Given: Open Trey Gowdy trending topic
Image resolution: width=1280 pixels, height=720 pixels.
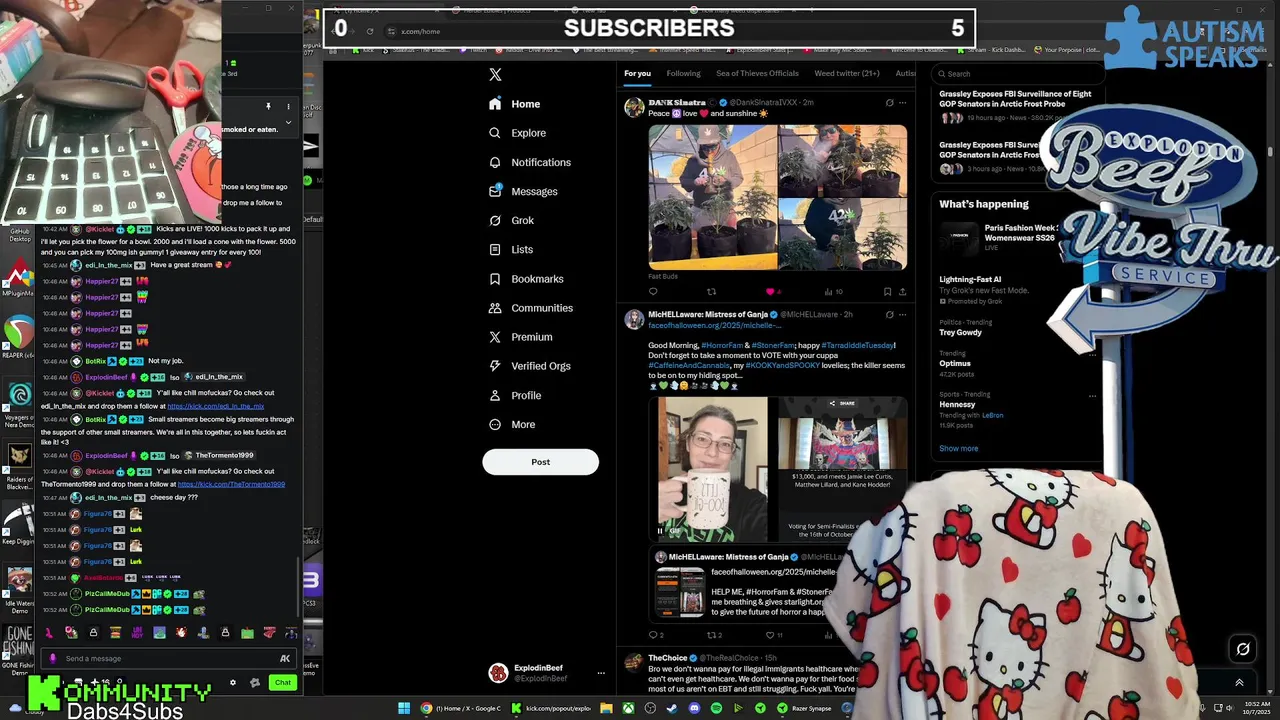Looking at the screenshot, I should (x=960, y=332).
